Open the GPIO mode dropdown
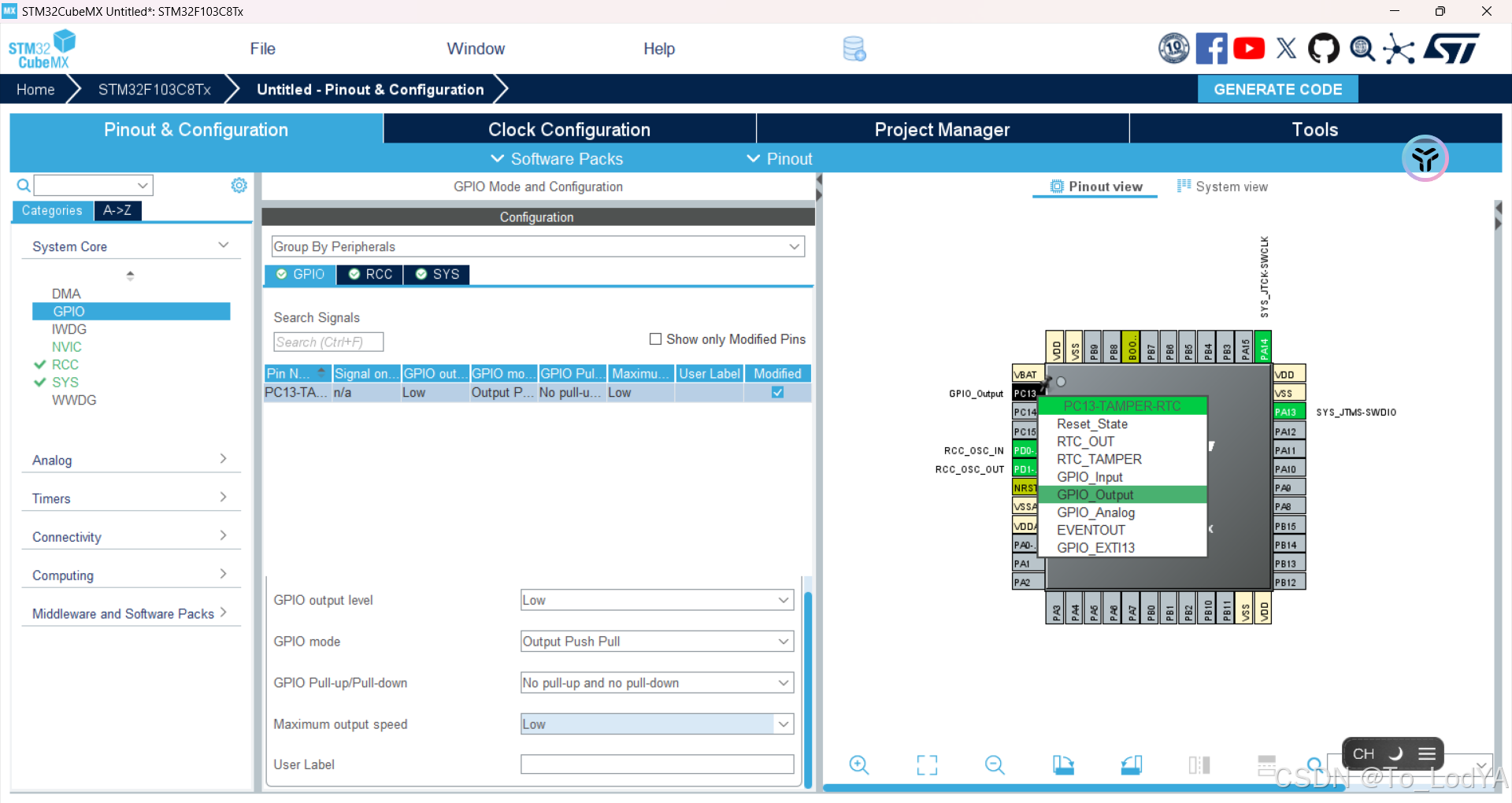 point(657,642)
